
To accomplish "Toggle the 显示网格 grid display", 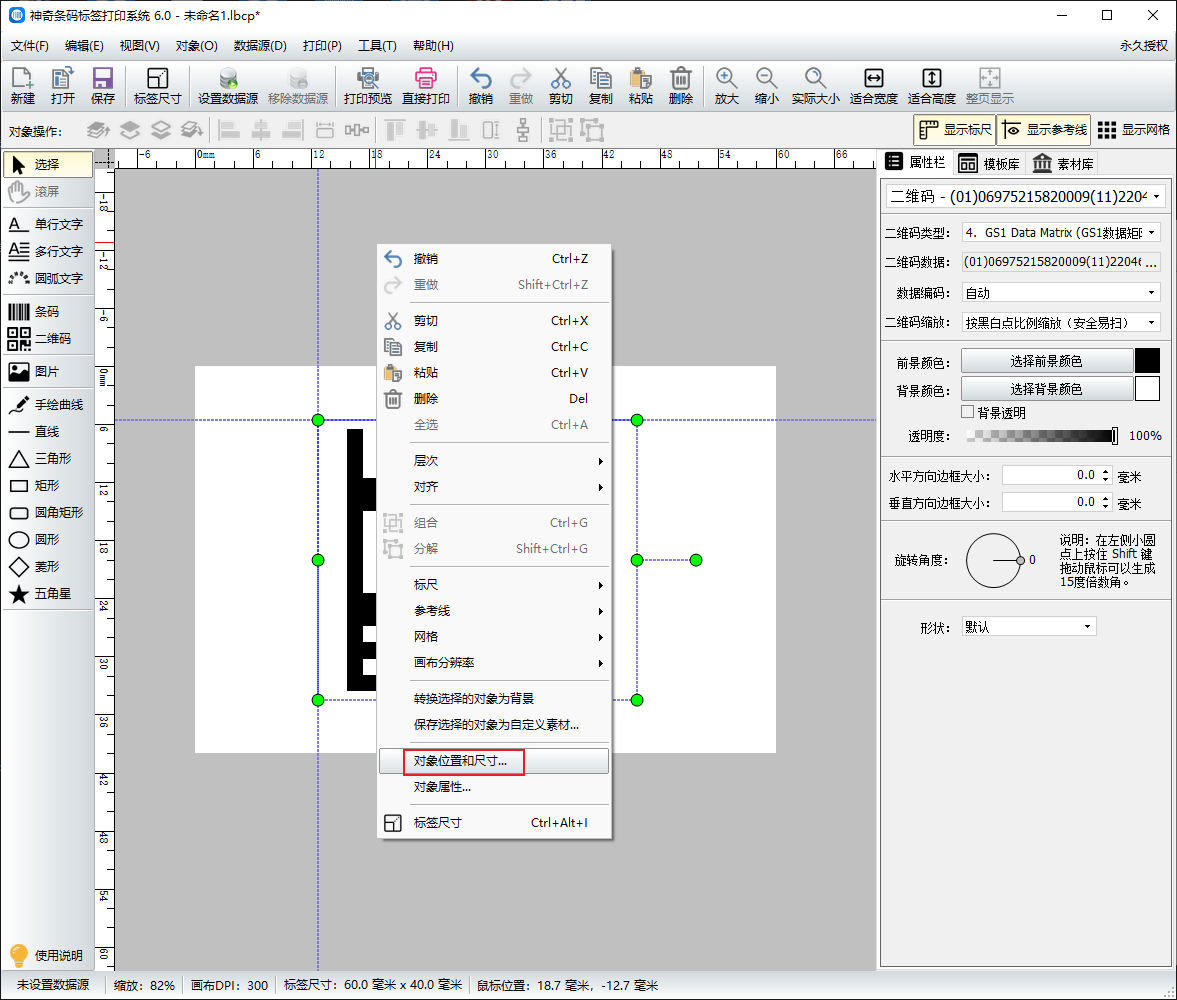I will tap(1133, 130).
